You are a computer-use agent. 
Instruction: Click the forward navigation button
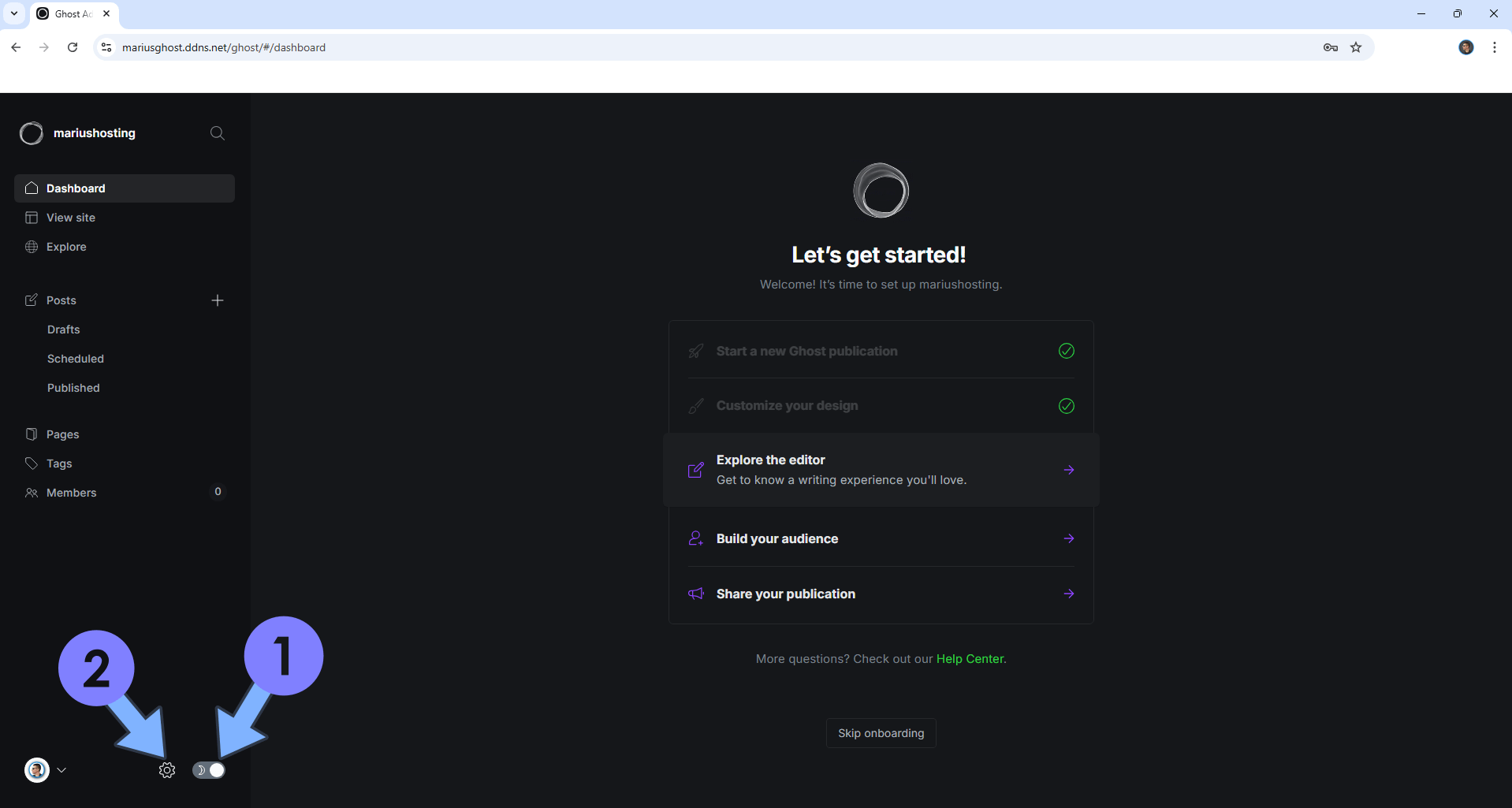[44, 47]
